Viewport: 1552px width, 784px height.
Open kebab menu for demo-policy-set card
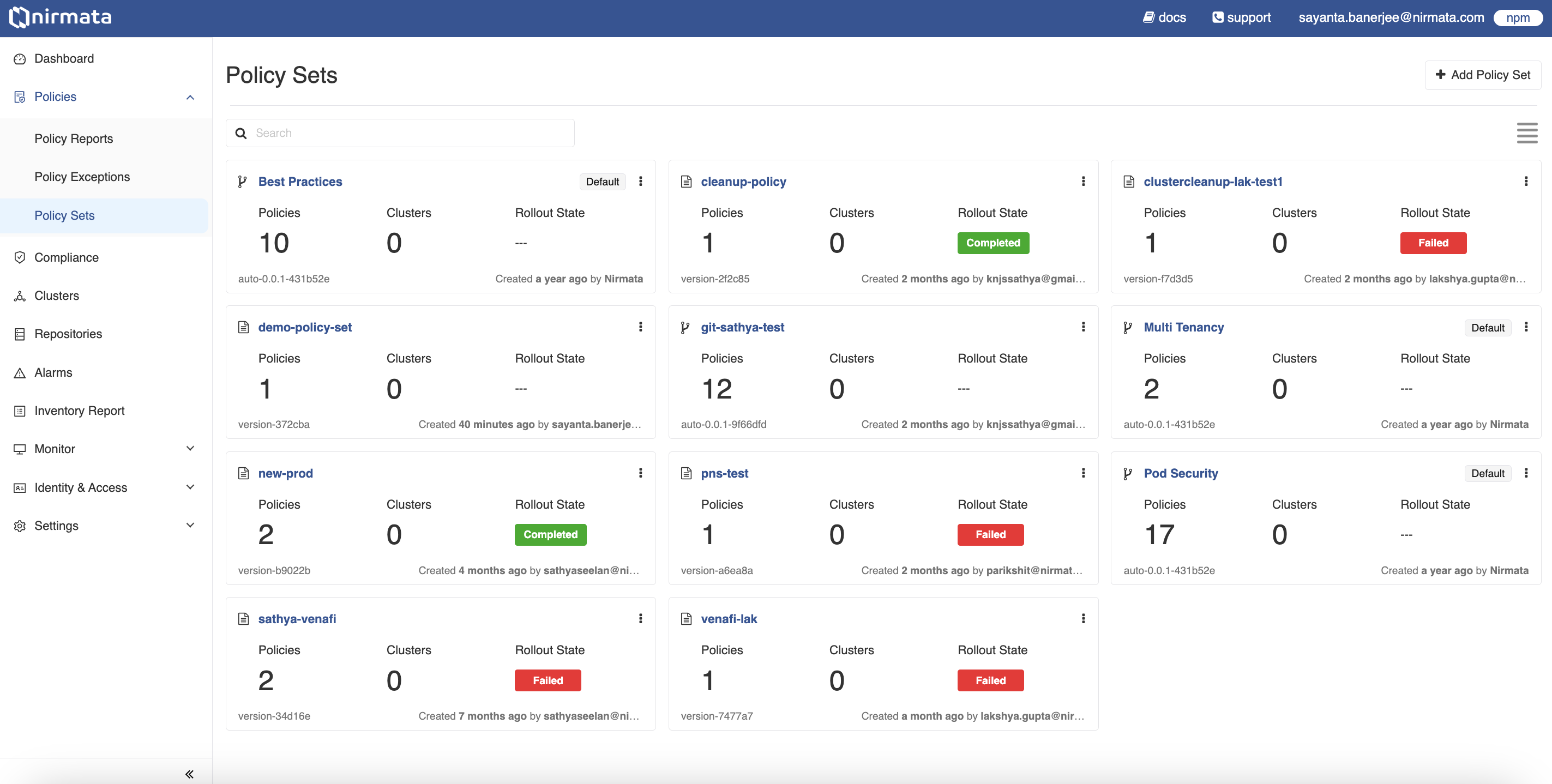[640, 327]
